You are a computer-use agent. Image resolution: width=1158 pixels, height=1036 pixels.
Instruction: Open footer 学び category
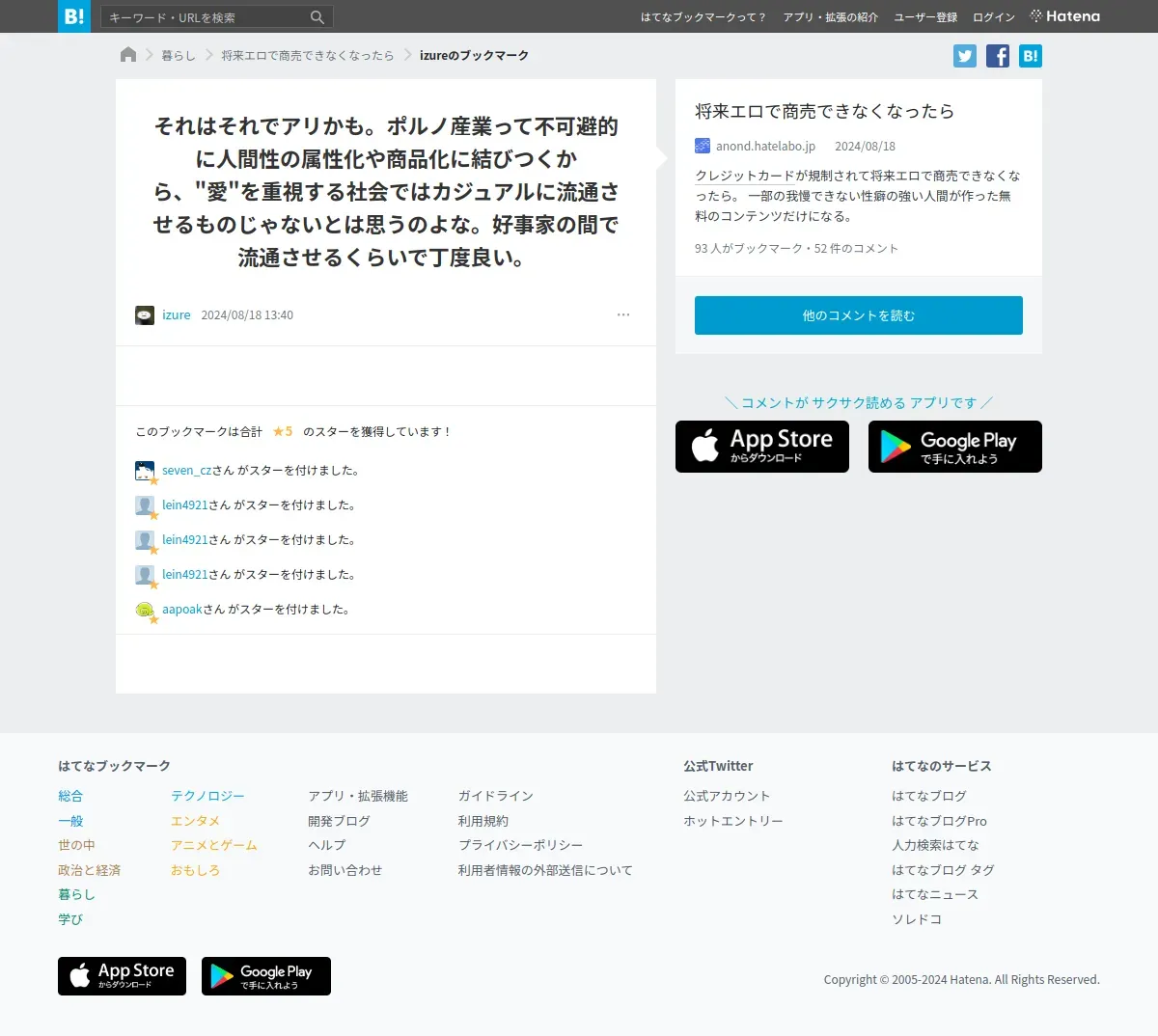click(70, 919)
